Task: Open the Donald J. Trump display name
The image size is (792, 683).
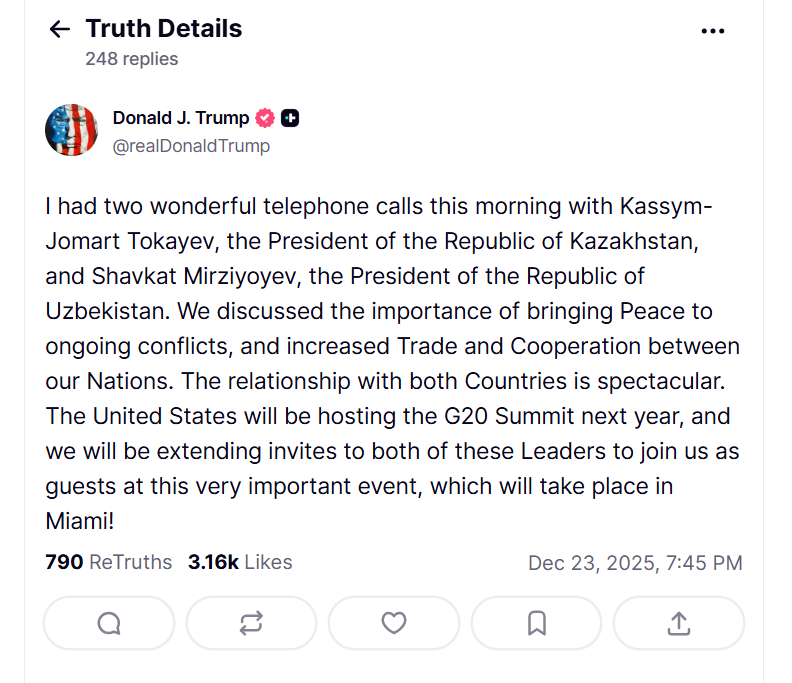Action: pyautogui.click(x=181, y=118)
